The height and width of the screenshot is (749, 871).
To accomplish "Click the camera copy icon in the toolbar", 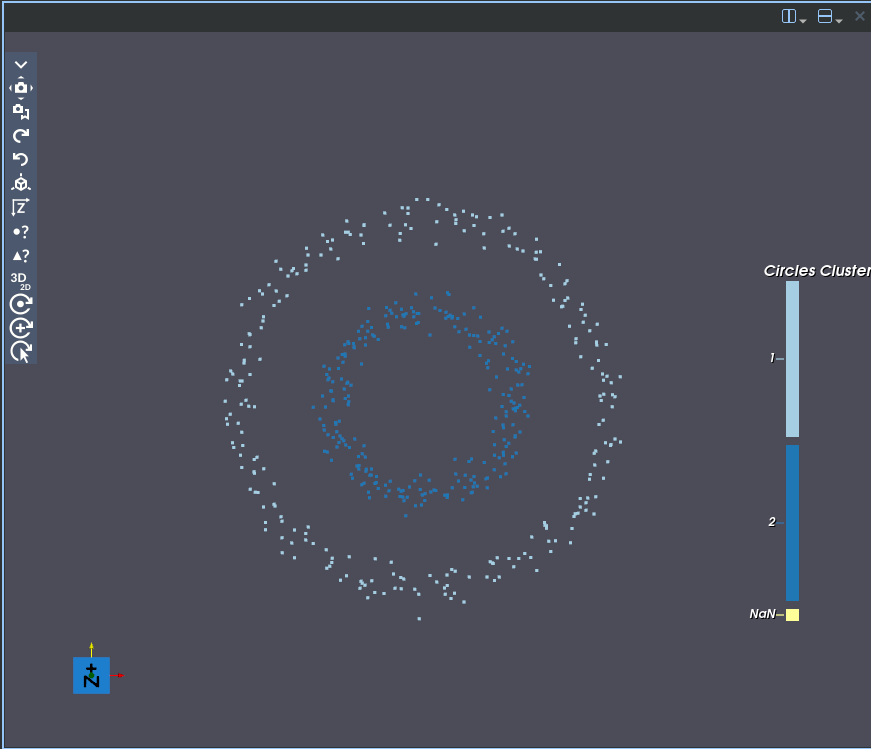I will pyautogui.click(x=21, y=111).
